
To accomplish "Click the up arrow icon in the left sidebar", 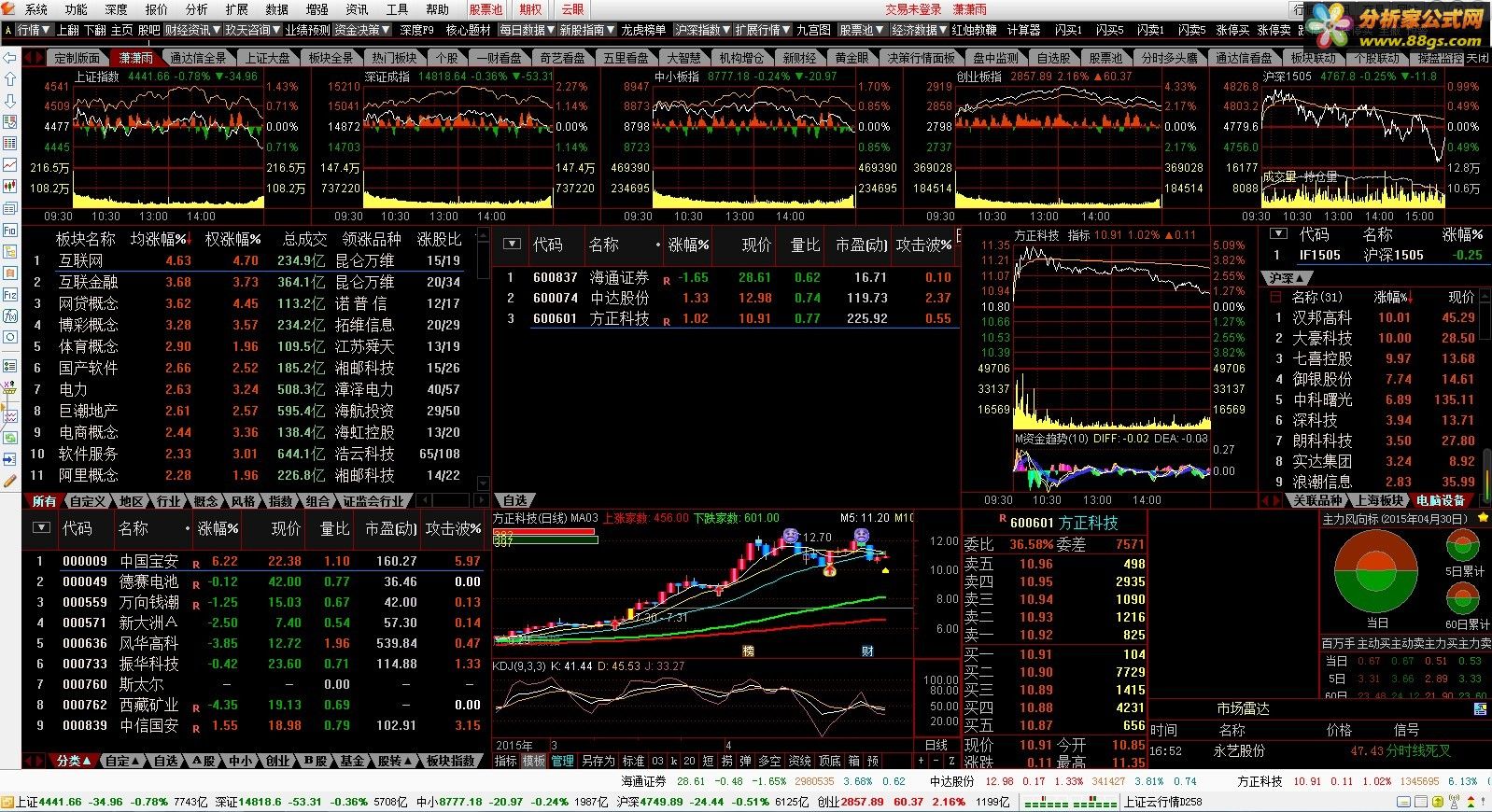I will (x=10, y=79).
